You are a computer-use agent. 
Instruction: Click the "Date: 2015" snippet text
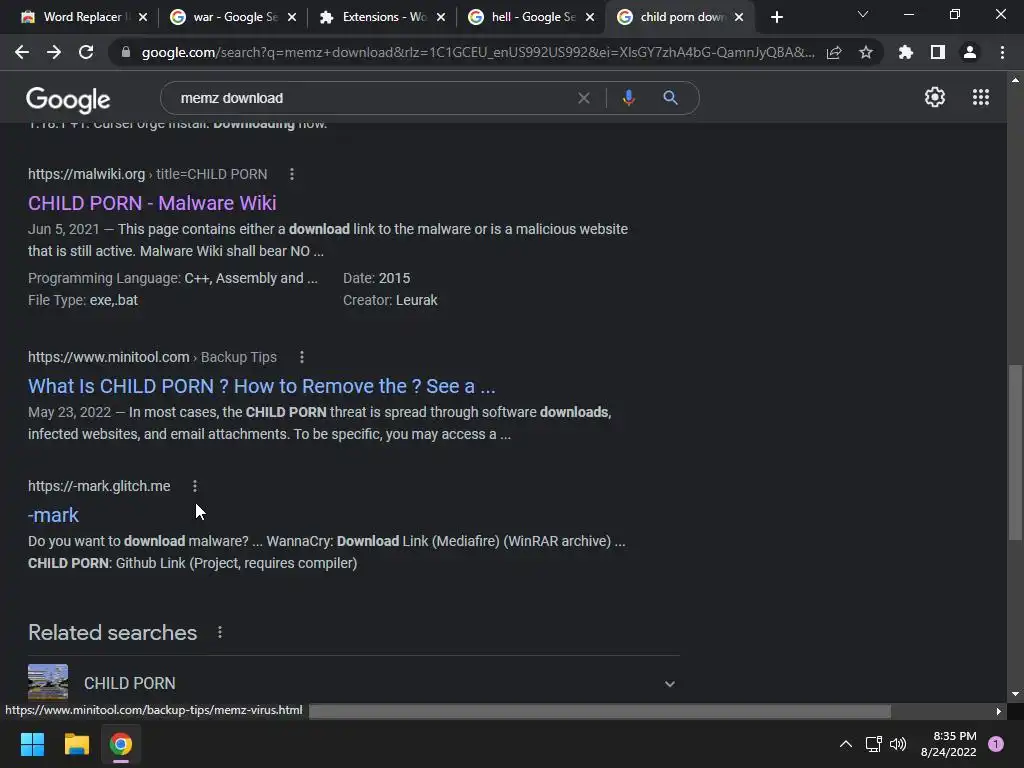(376, 278)
